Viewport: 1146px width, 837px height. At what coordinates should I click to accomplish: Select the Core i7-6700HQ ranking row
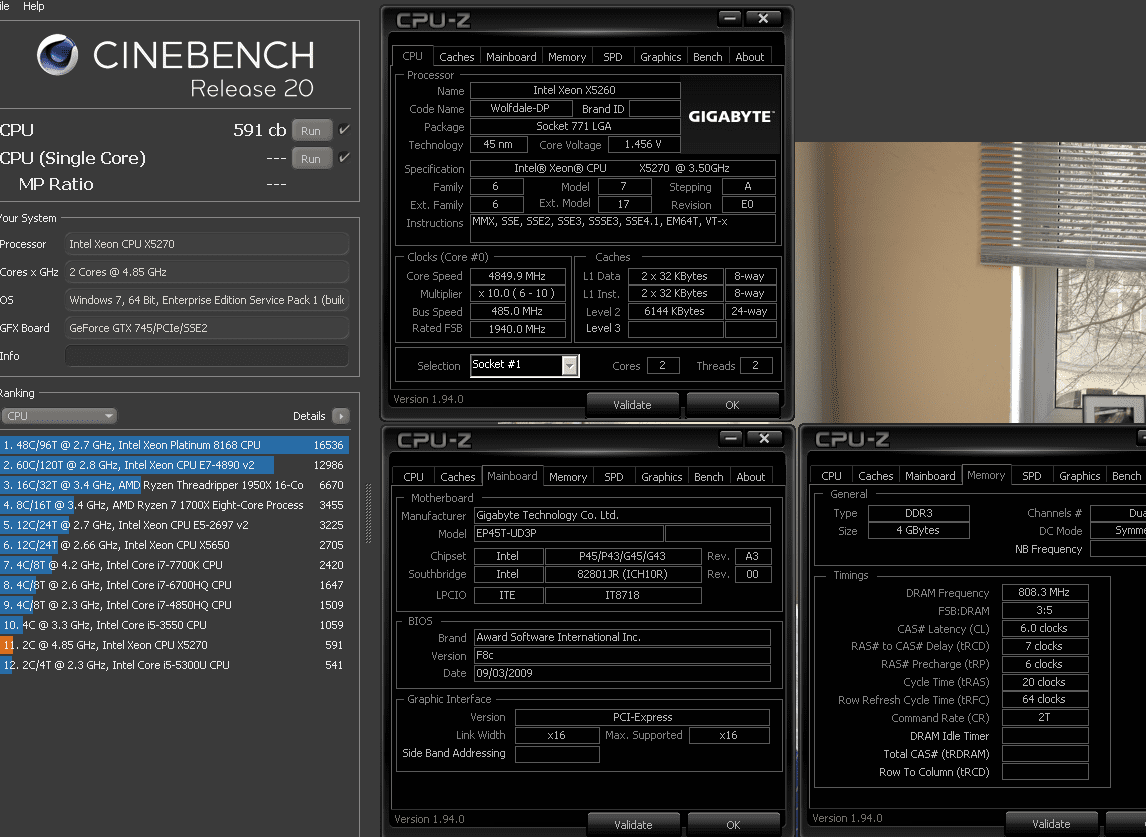coord(174,585)
